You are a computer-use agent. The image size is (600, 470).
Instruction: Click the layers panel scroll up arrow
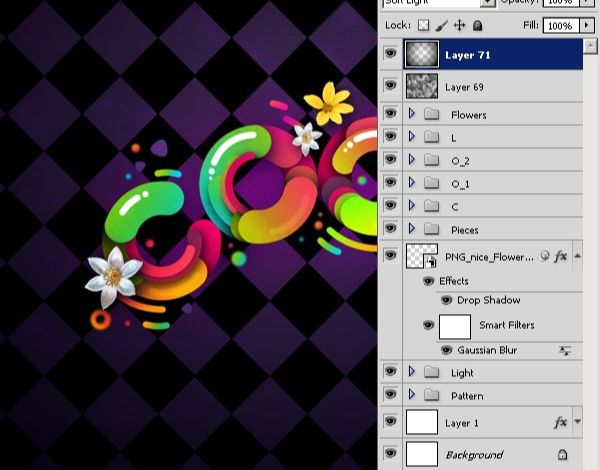click(x=590, y=46)
